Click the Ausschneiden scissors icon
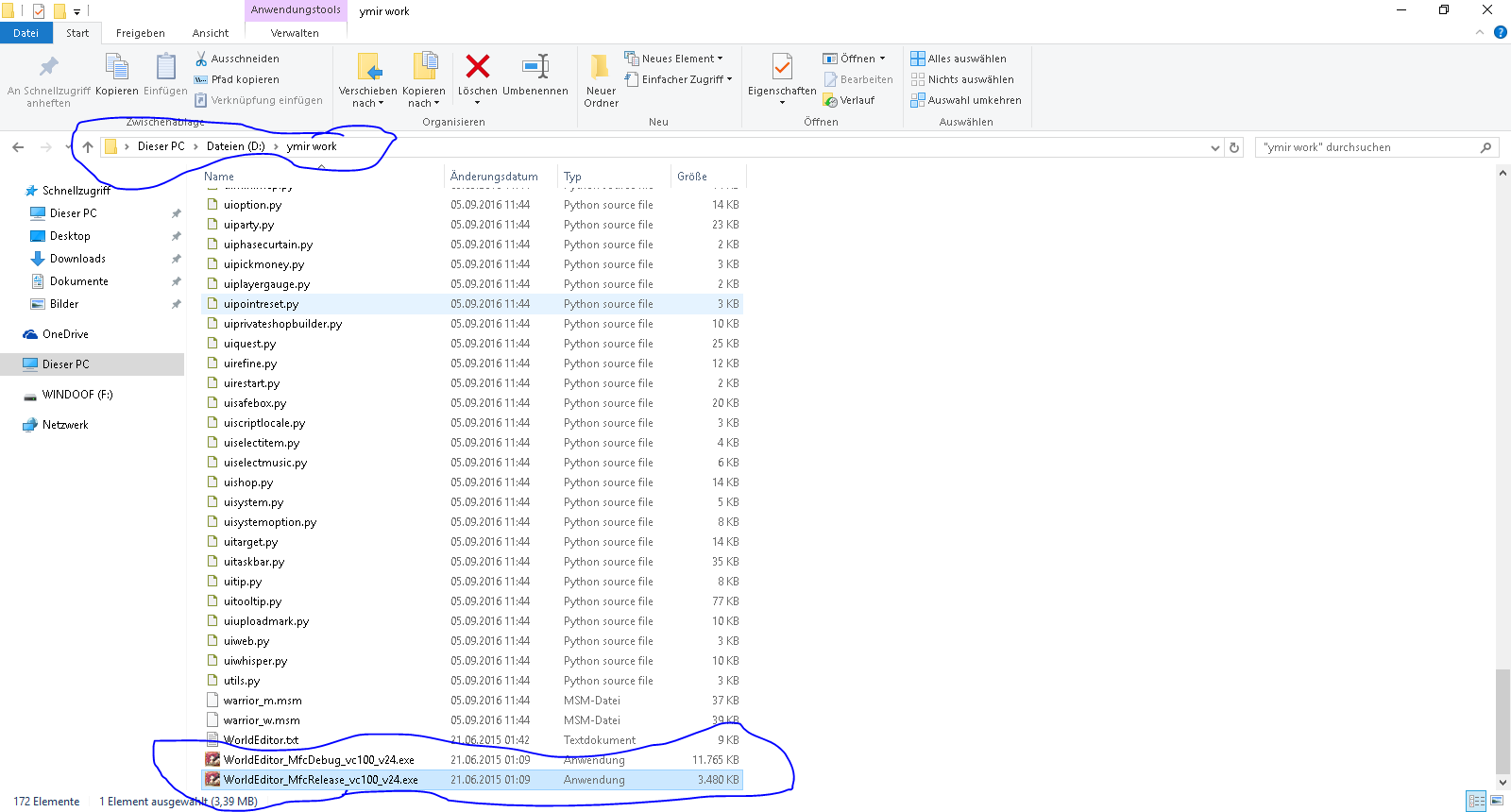 (x=201, y=59)
